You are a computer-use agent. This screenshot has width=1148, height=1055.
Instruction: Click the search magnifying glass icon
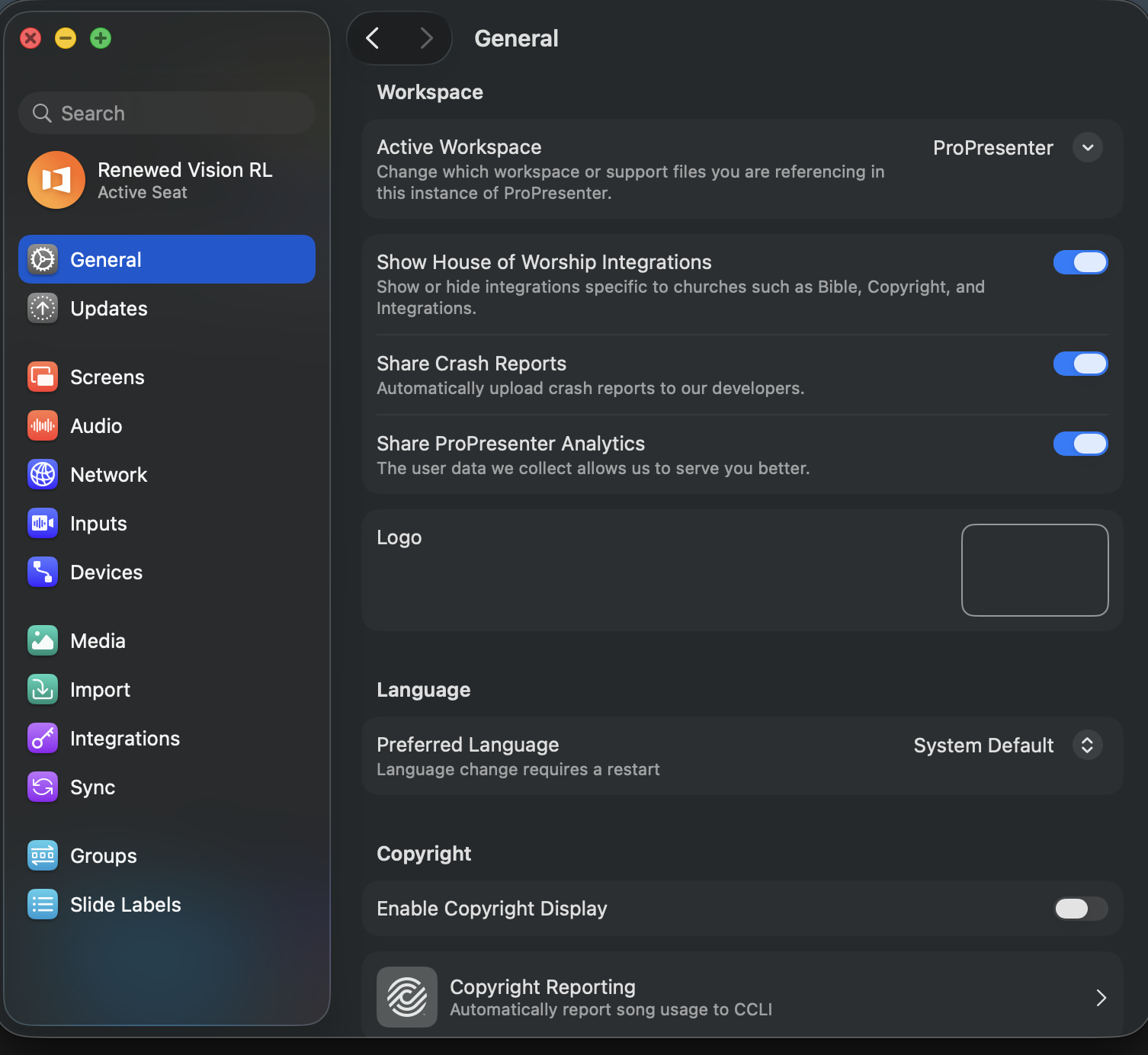click(42, 114)
